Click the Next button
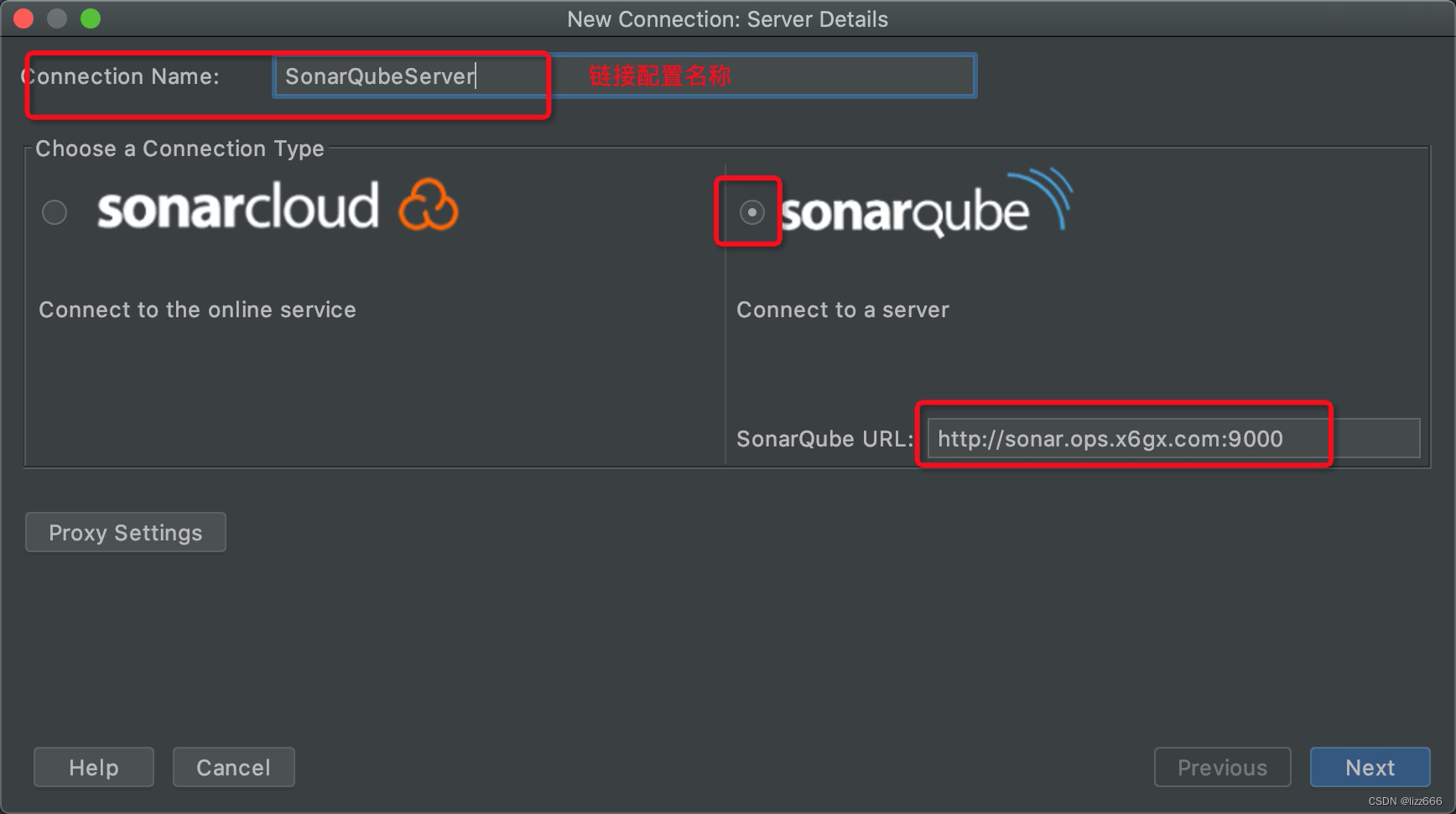 [x=1369, y=766]
